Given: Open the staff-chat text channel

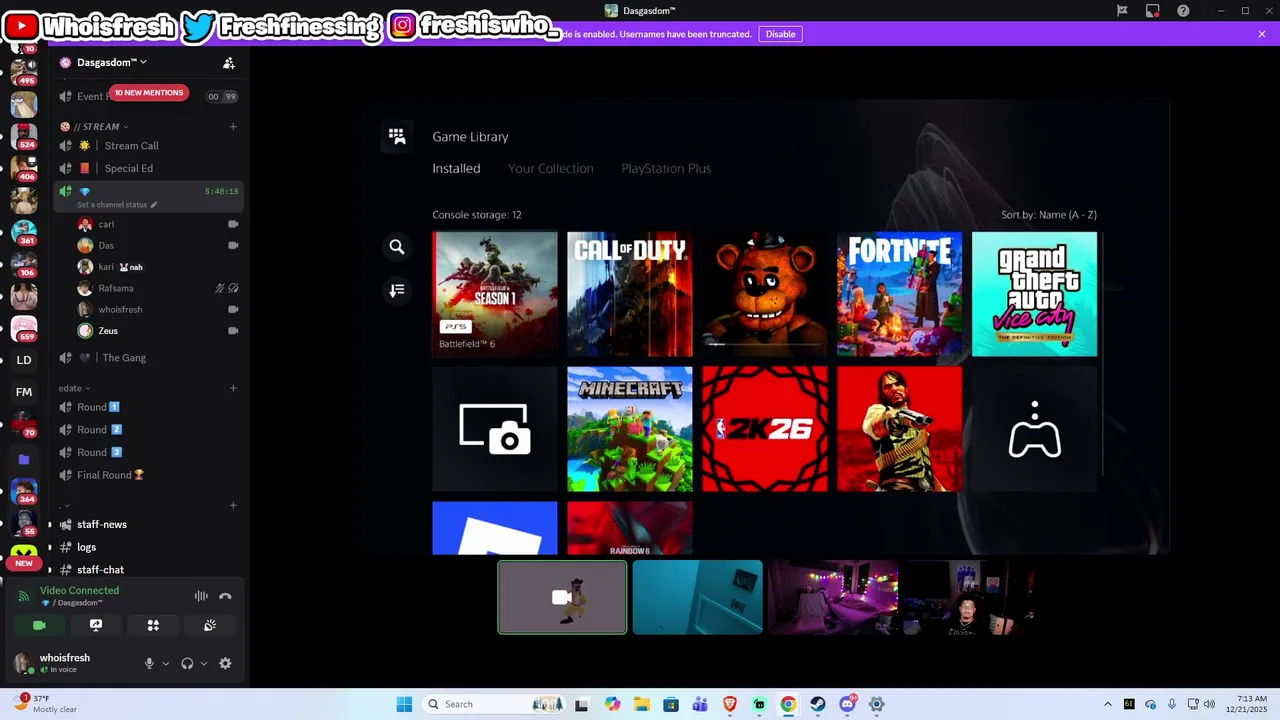Looking at the screenshot, I should point(148,570).
